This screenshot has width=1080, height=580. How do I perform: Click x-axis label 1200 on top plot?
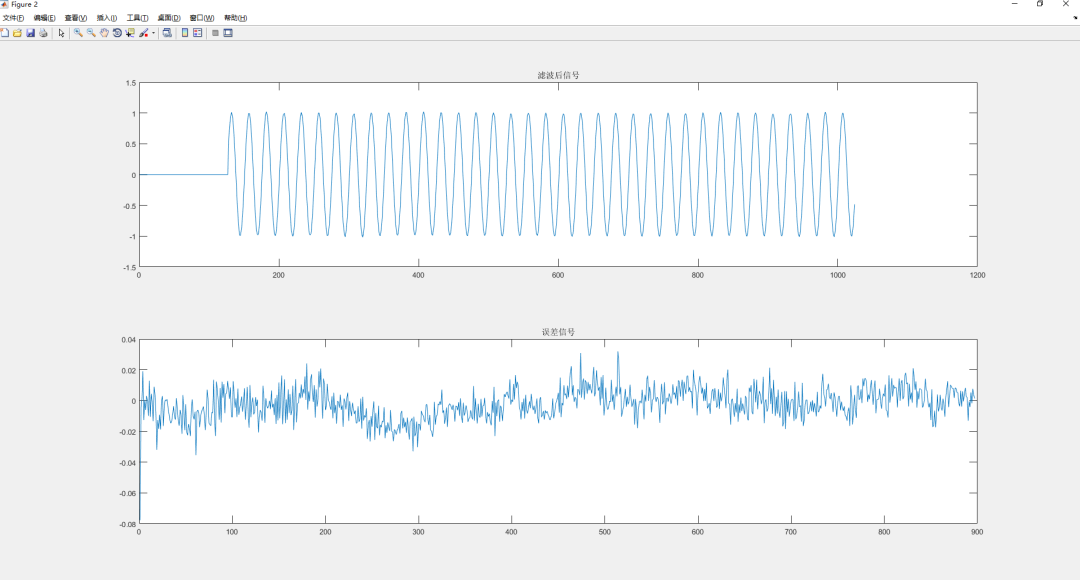[x=977, y=275]
